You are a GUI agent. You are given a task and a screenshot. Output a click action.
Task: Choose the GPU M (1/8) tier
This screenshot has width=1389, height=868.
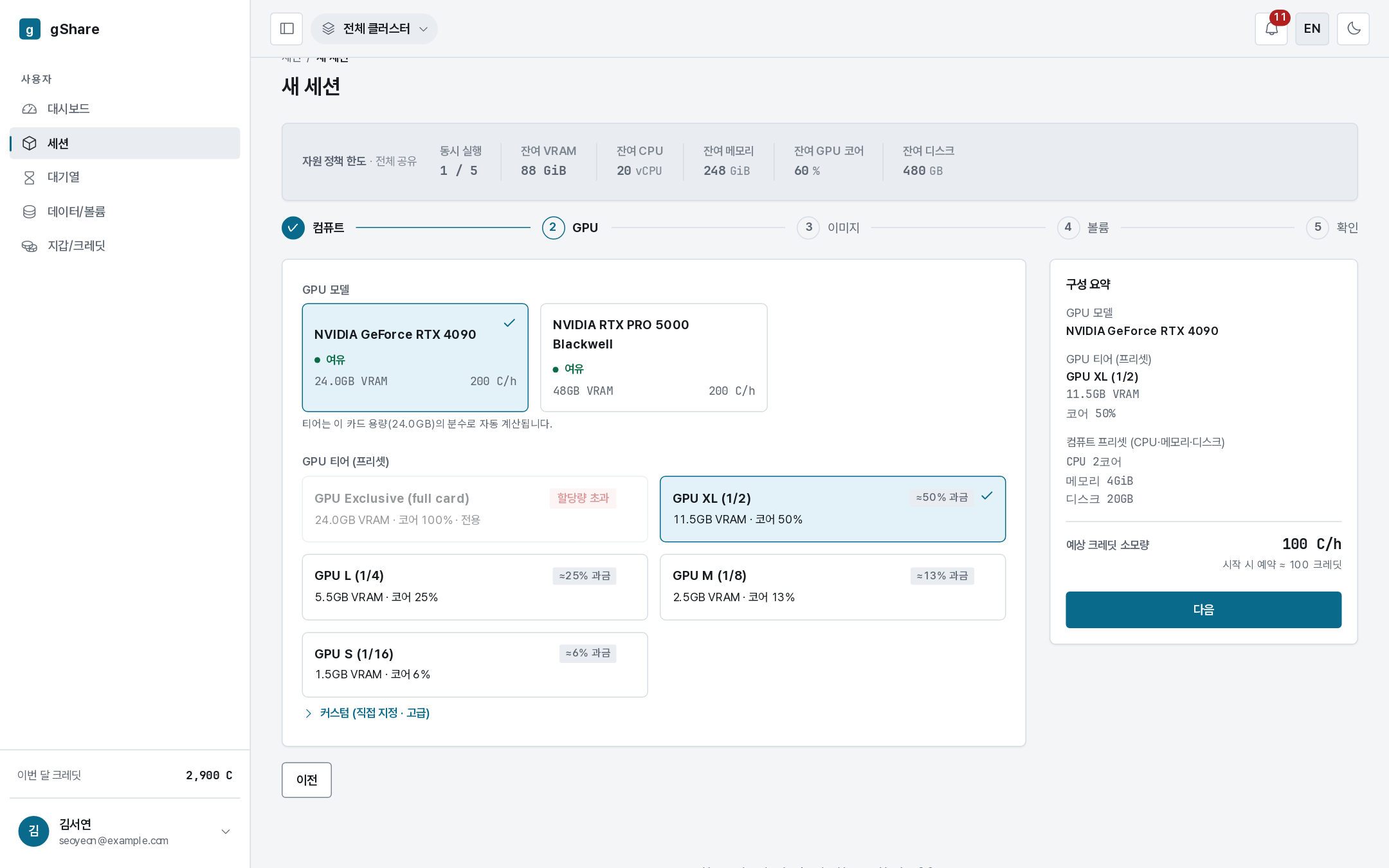point(833,587)
